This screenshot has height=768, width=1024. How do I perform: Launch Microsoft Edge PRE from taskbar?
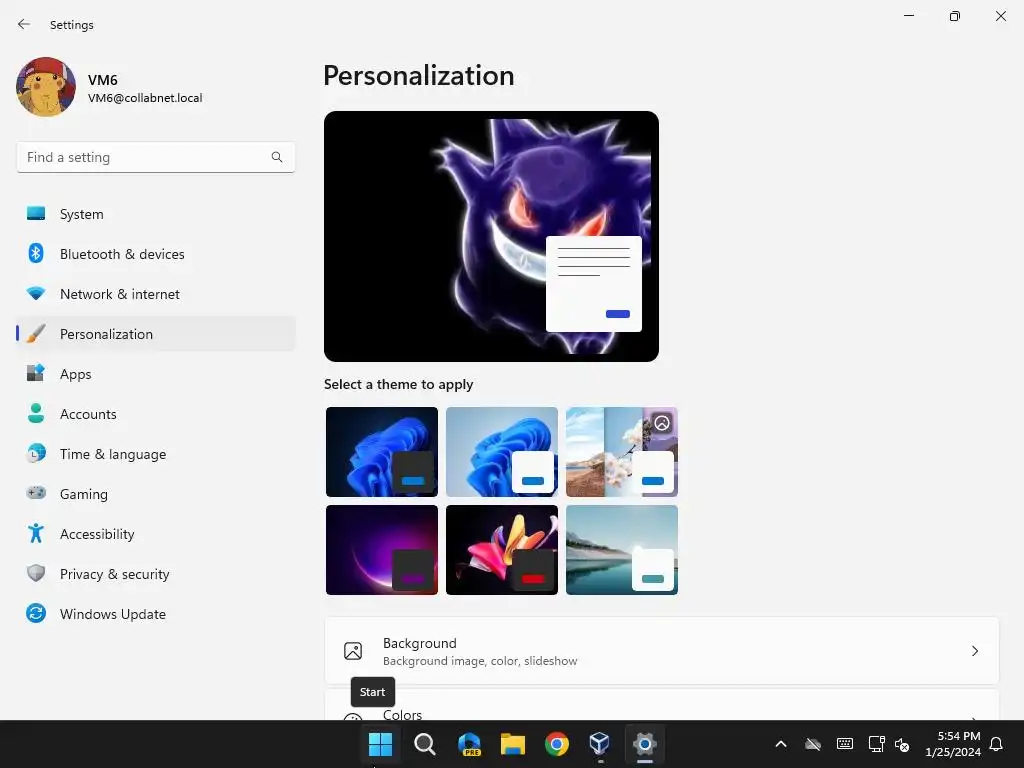pos(469,744)
